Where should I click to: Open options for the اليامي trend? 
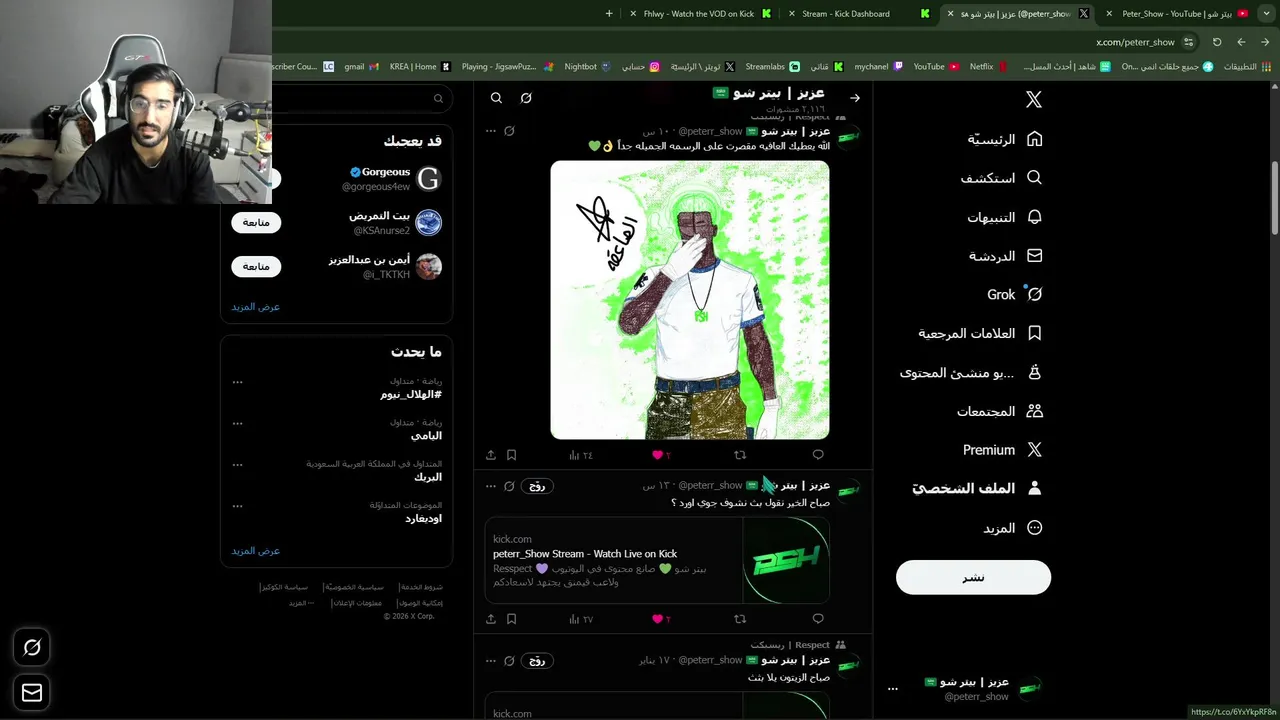click(237, 423)
